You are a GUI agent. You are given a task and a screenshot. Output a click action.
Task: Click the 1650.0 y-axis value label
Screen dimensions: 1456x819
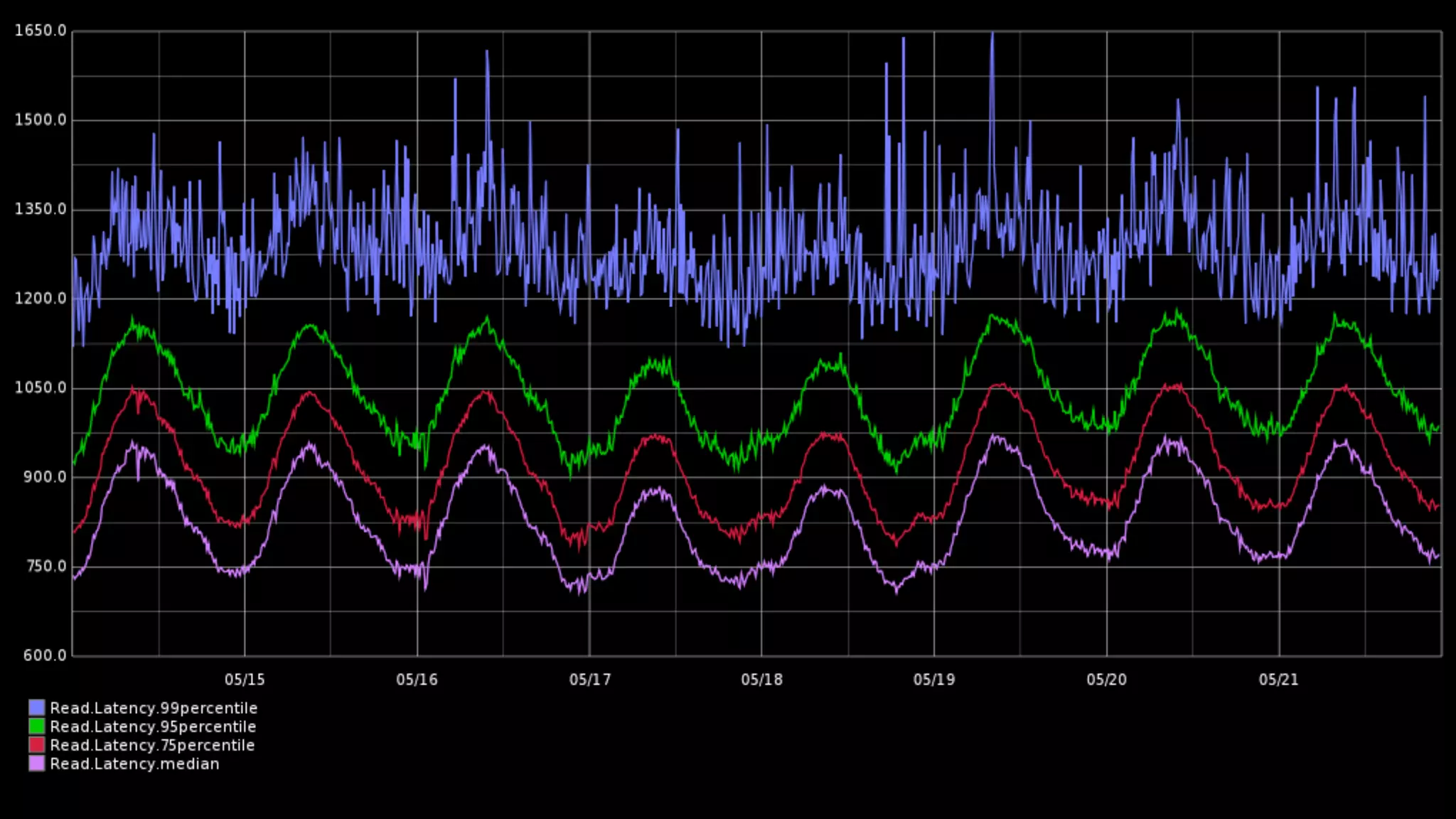[x=41, y=31]
